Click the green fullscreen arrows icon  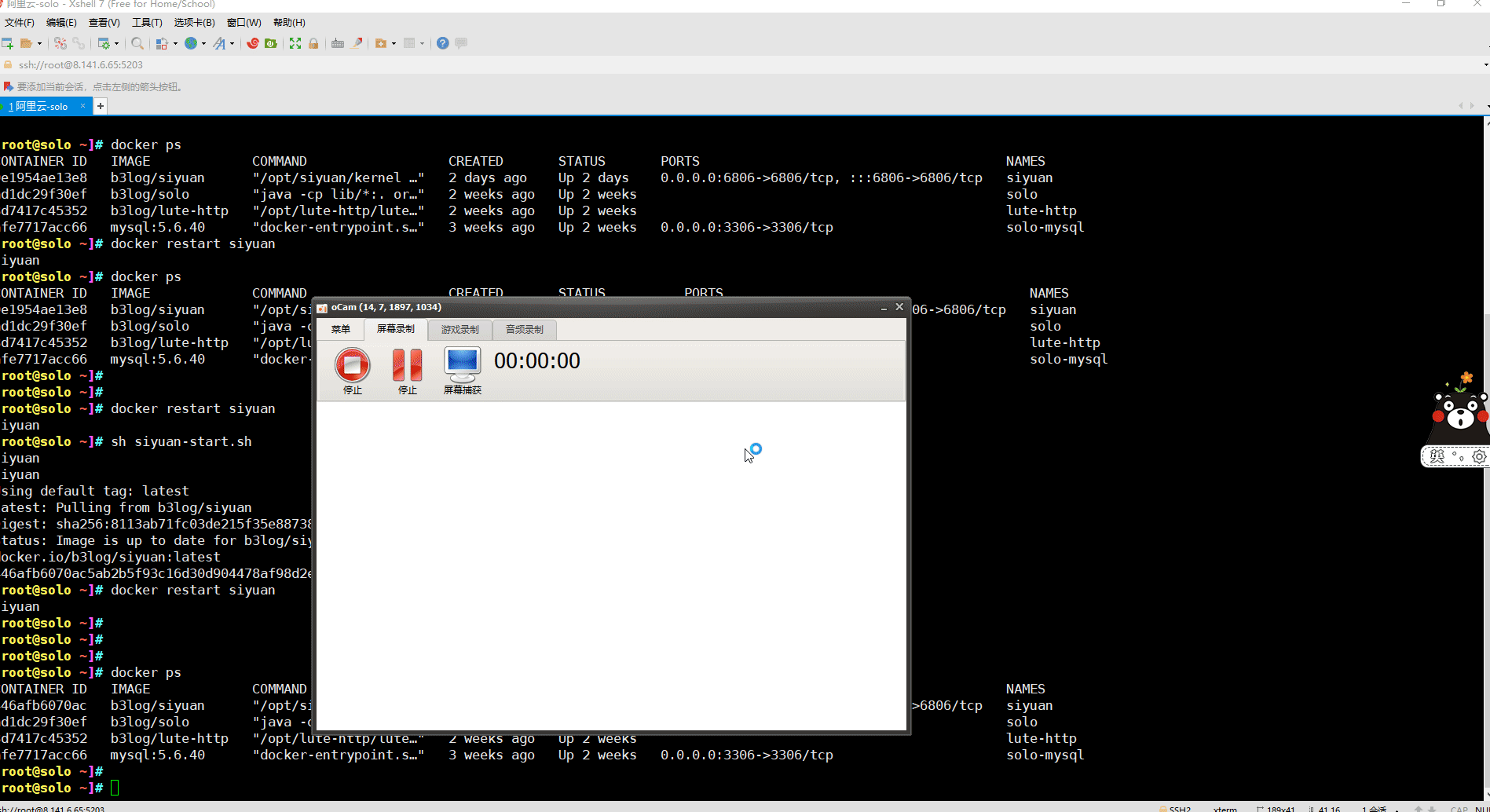(x=295, y=43)
